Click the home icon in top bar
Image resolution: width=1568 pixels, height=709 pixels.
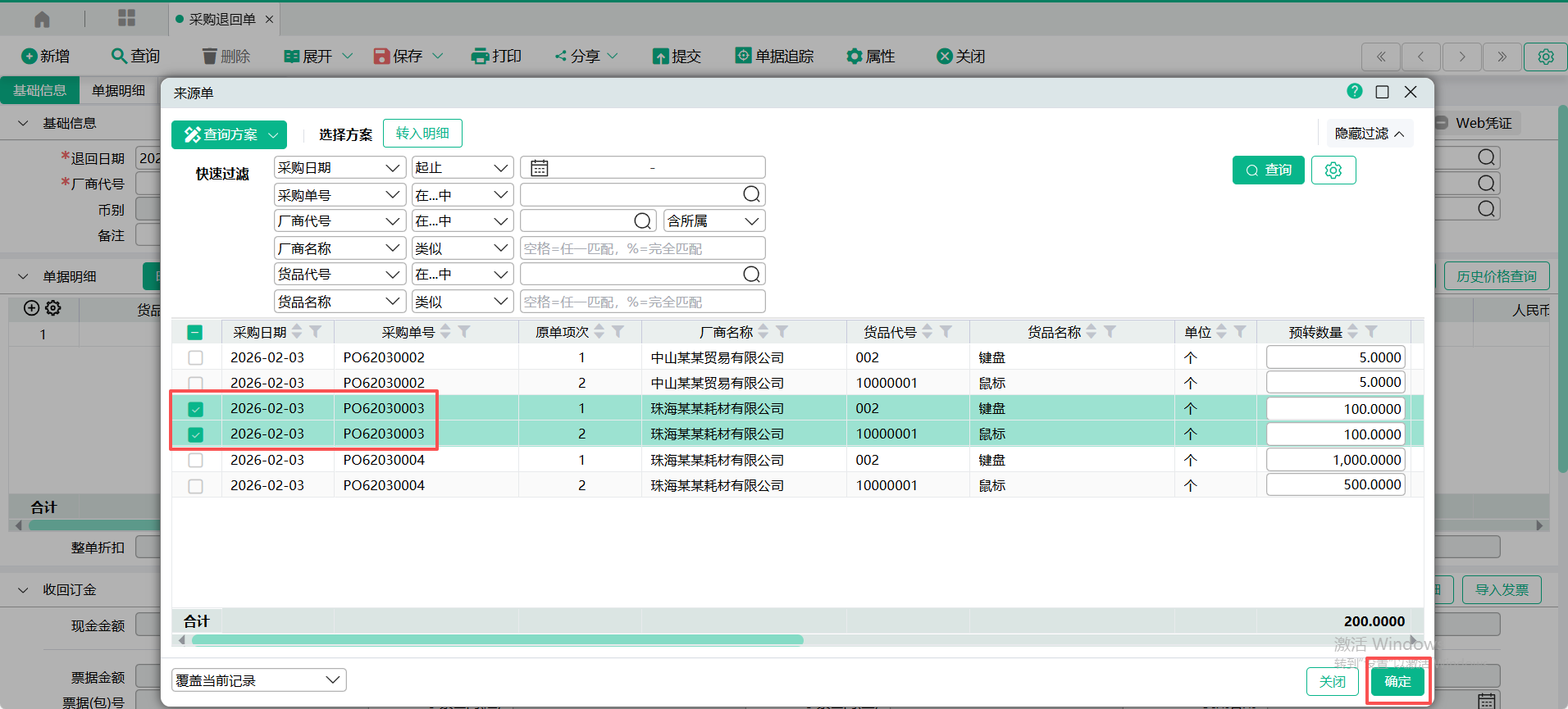click(42, 19)
